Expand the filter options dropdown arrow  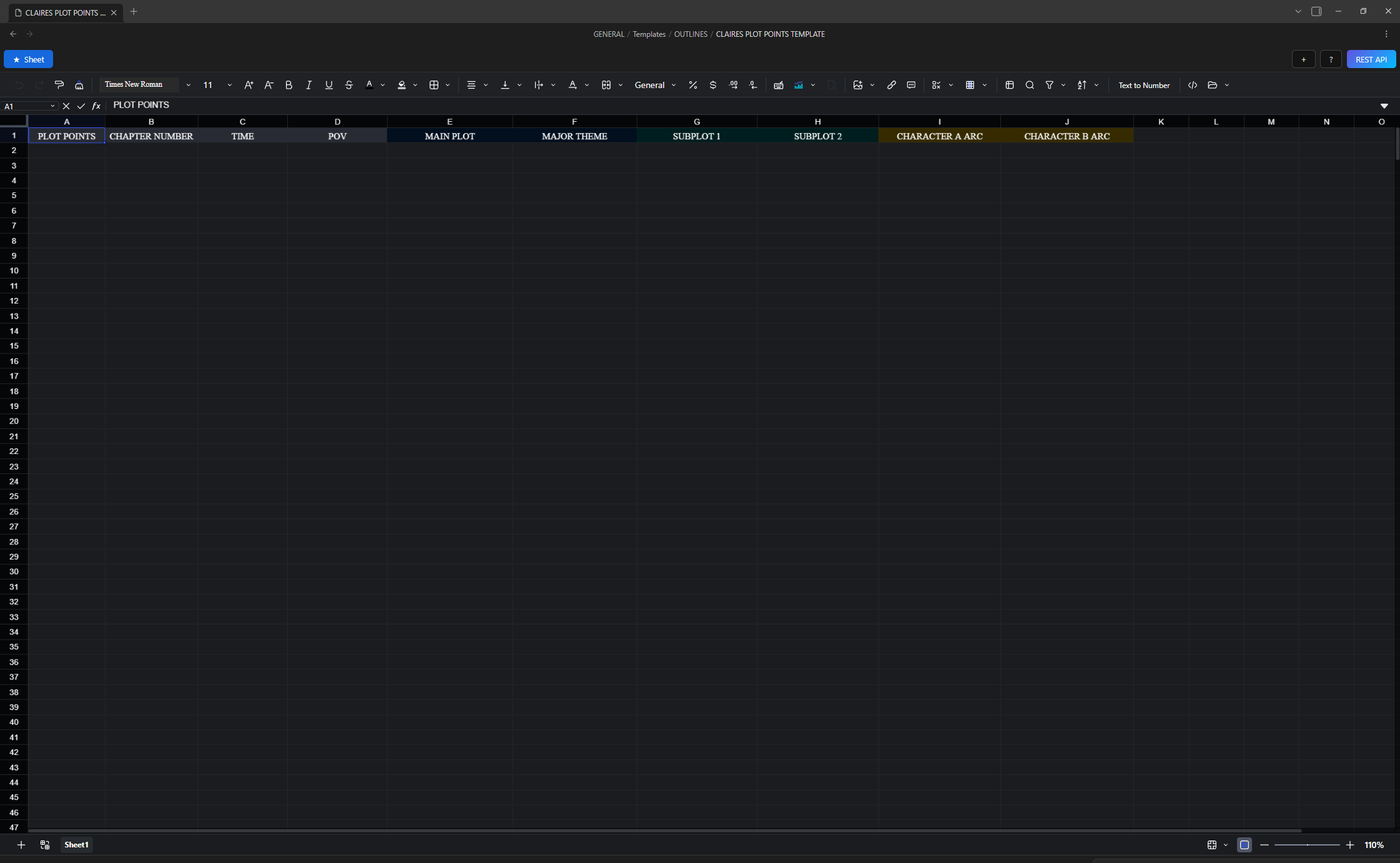(x=1063, y=85)
